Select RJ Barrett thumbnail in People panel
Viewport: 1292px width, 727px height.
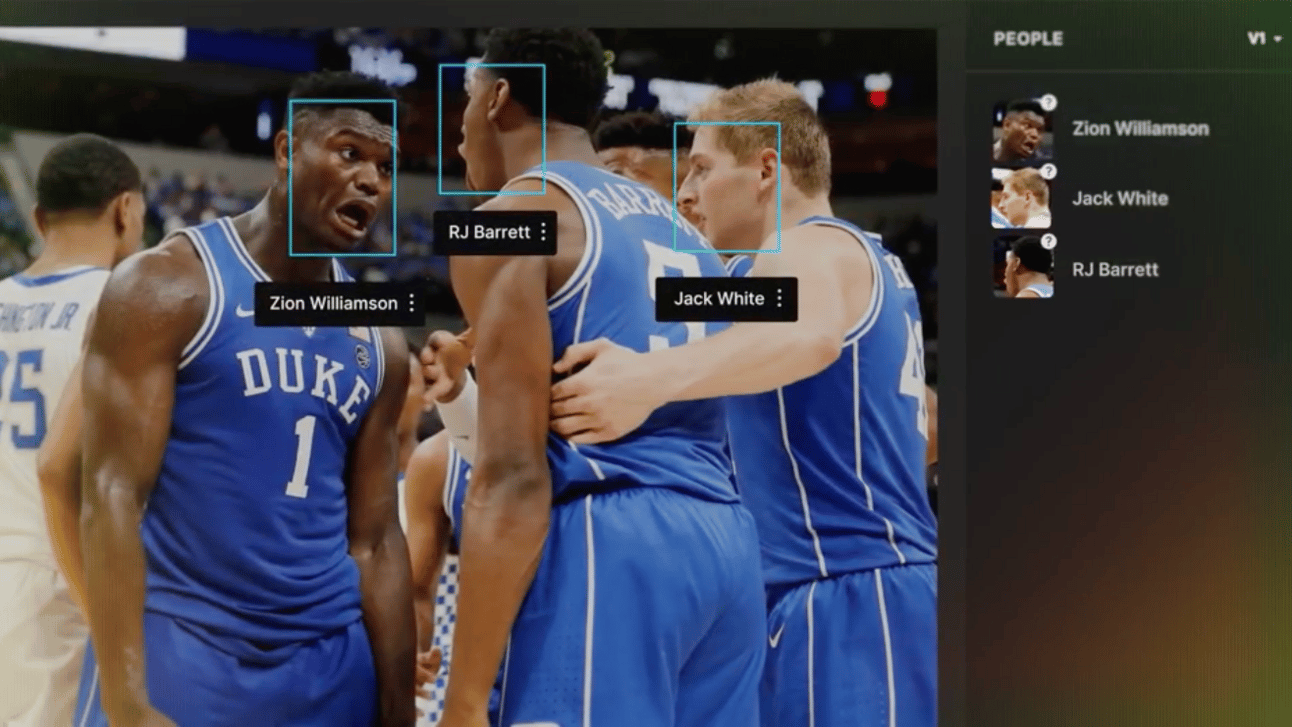tap(1022, 268)
